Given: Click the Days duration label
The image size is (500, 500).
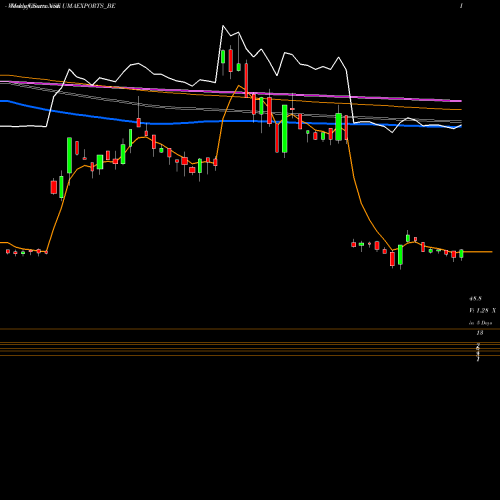Looking at the screenshot, I should [x=480, y=323].
